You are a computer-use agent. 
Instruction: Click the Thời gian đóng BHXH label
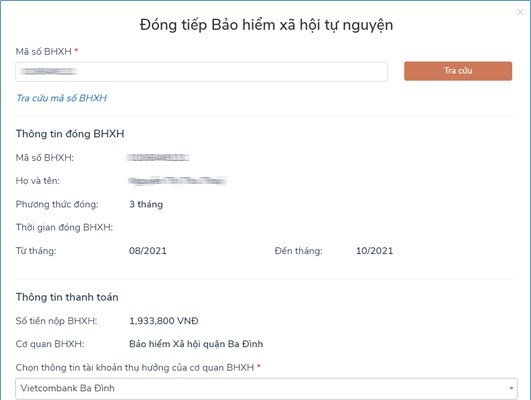pos(64,227)
